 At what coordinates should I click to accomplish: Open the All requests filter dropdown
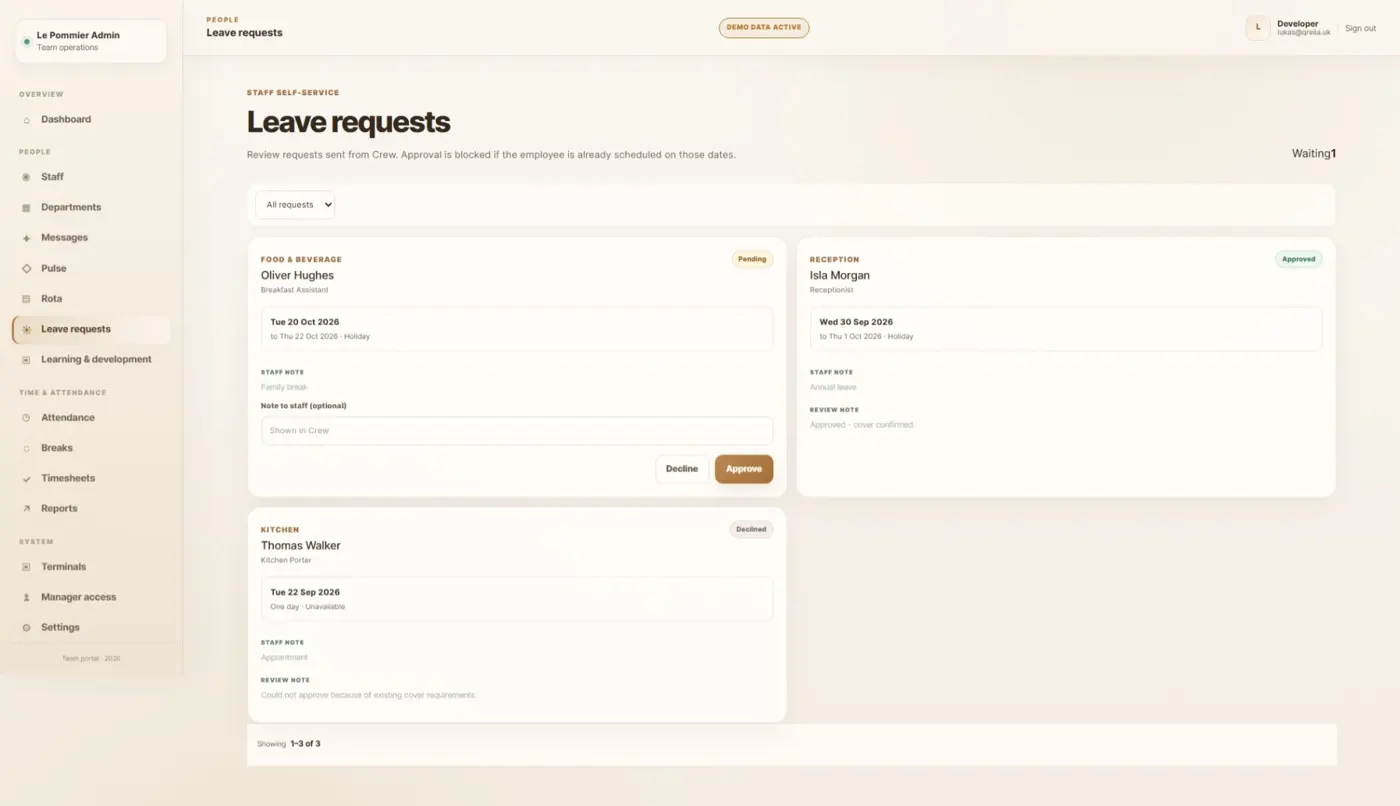tap(295, 205)
